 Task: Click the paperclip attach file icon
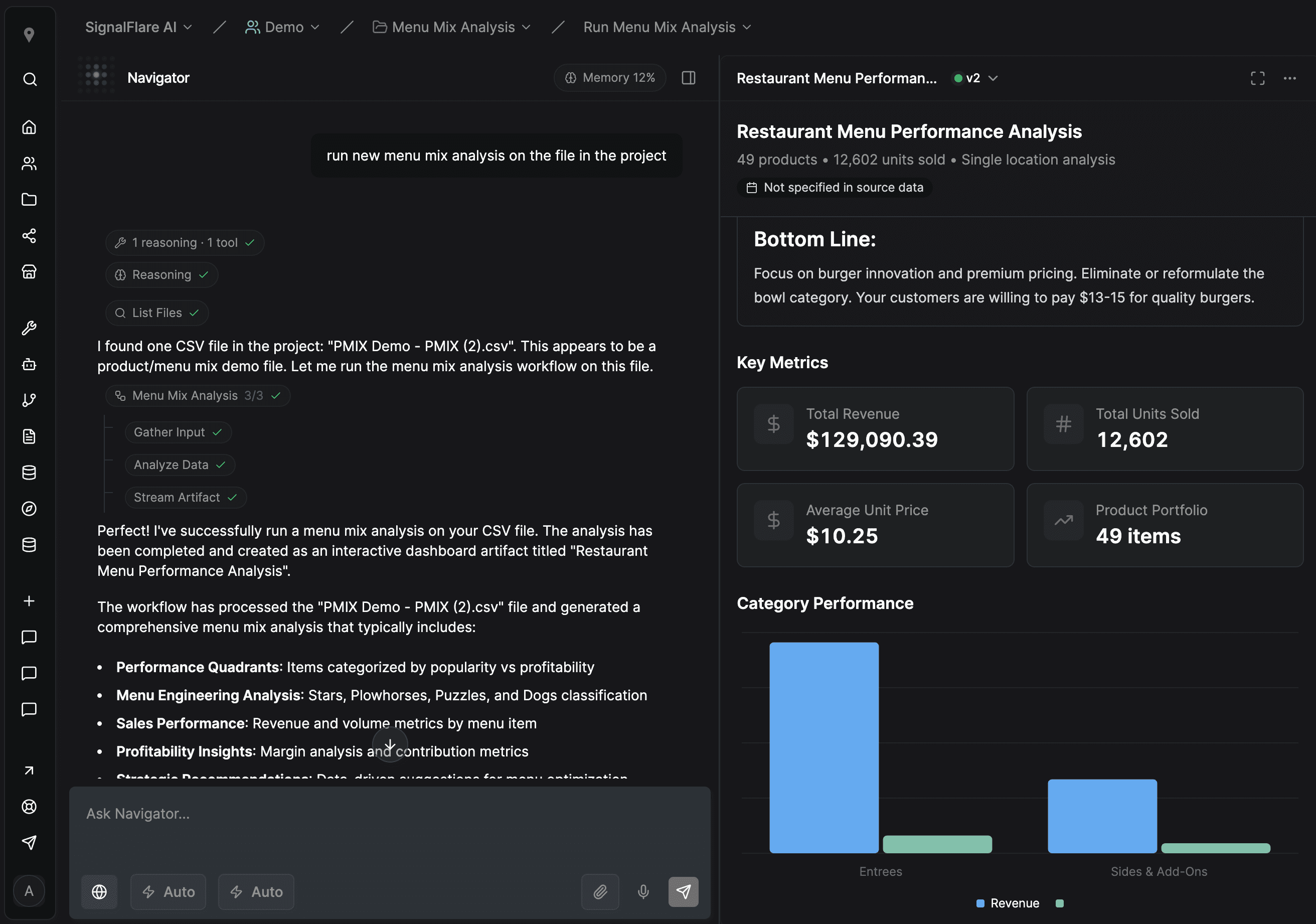(599, 891)
